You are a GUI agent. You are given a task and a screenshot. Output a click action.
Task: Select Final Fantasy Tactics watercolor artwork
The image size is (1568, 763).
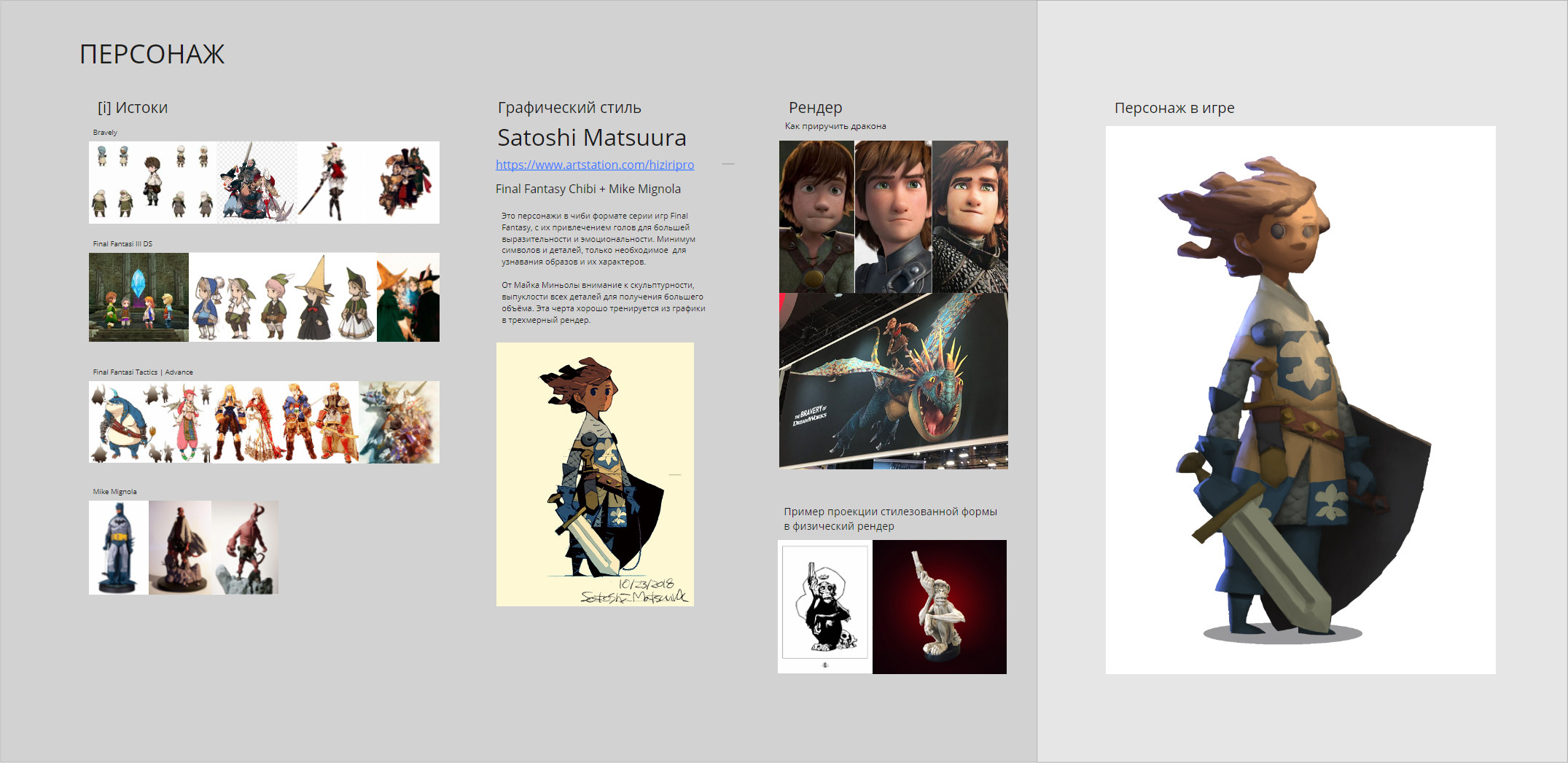point(399,422)
